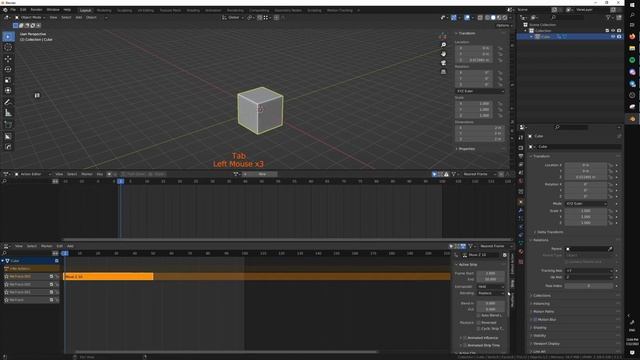The width and height of the screenshot is (640, 360).
Task: Expand the Delta Transform section
Action: point(549,232)
